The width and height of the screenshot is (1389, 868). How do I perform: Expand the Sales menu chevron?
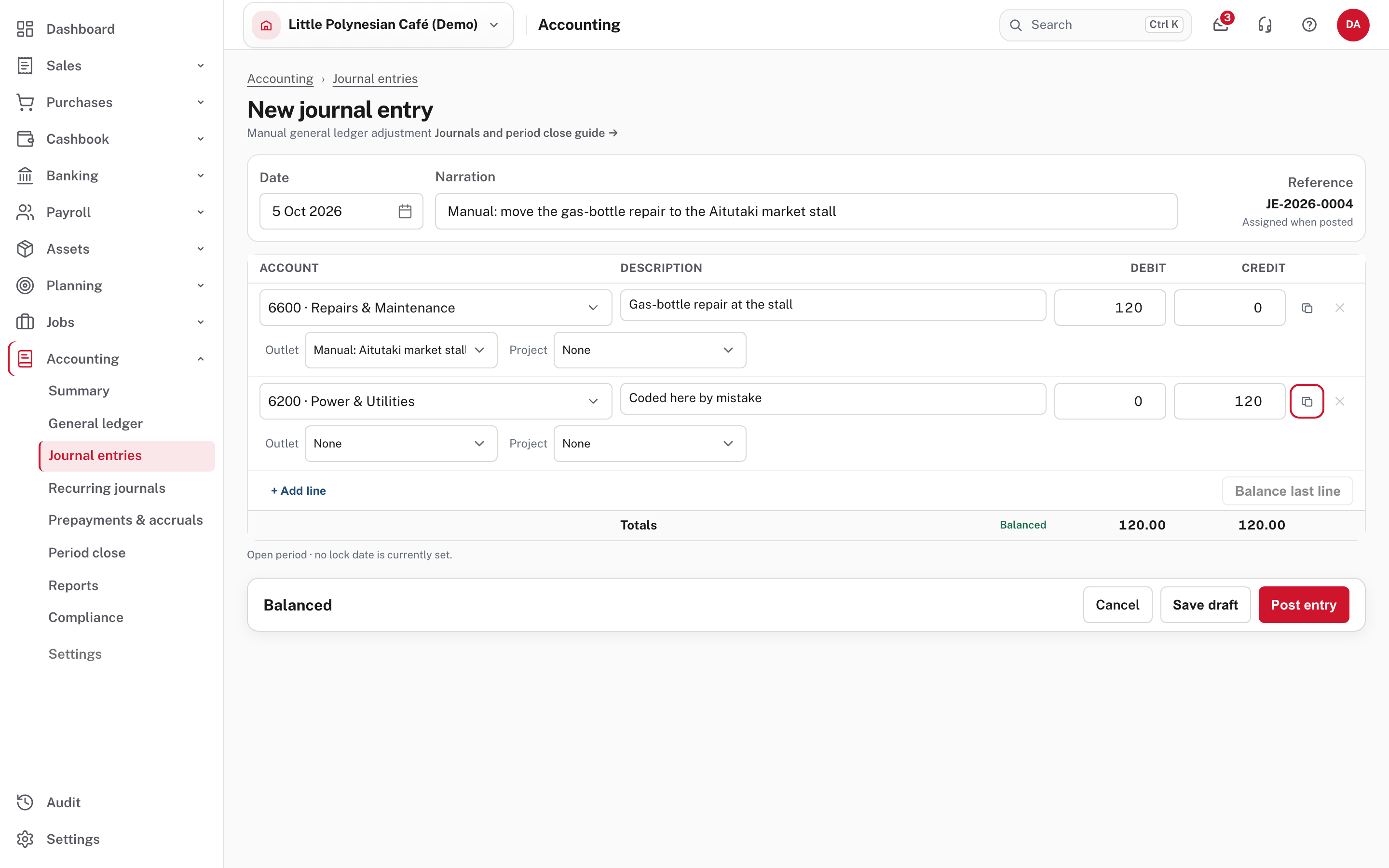(200, 66)
